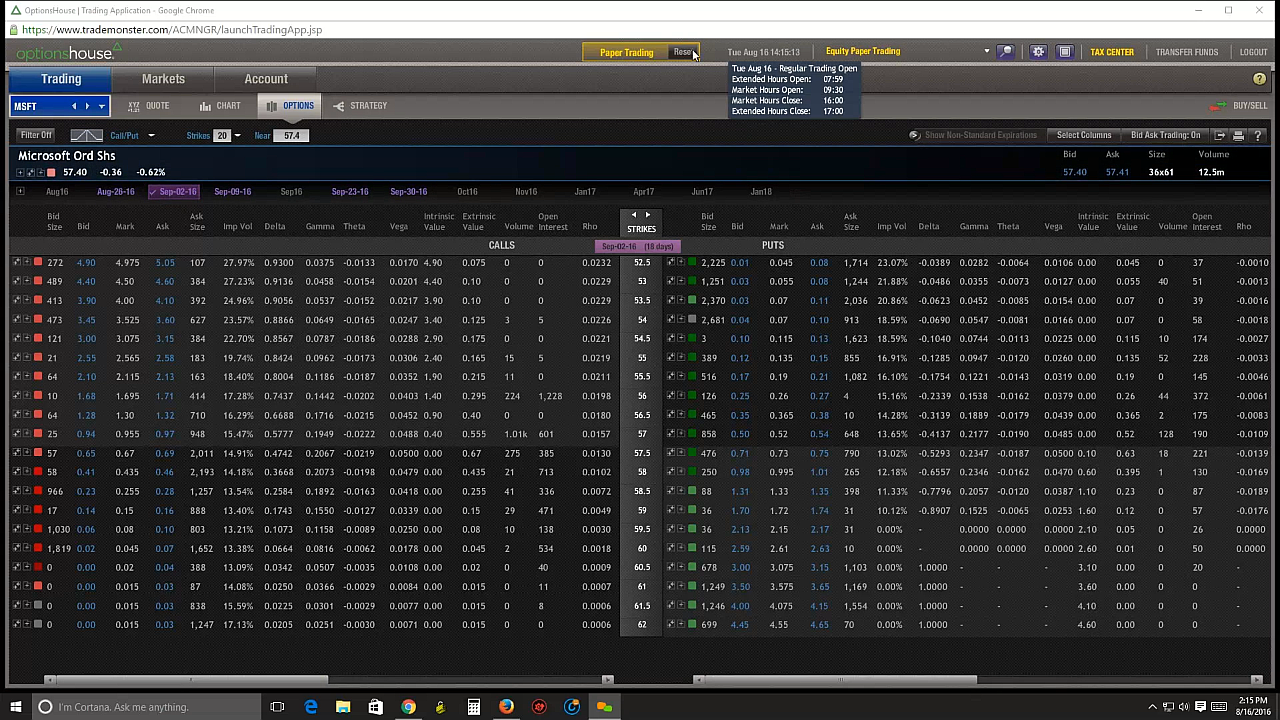This screenshot has height=720, width=1280.
Task: Open Chrome from the taskbar
Action: 408,707
